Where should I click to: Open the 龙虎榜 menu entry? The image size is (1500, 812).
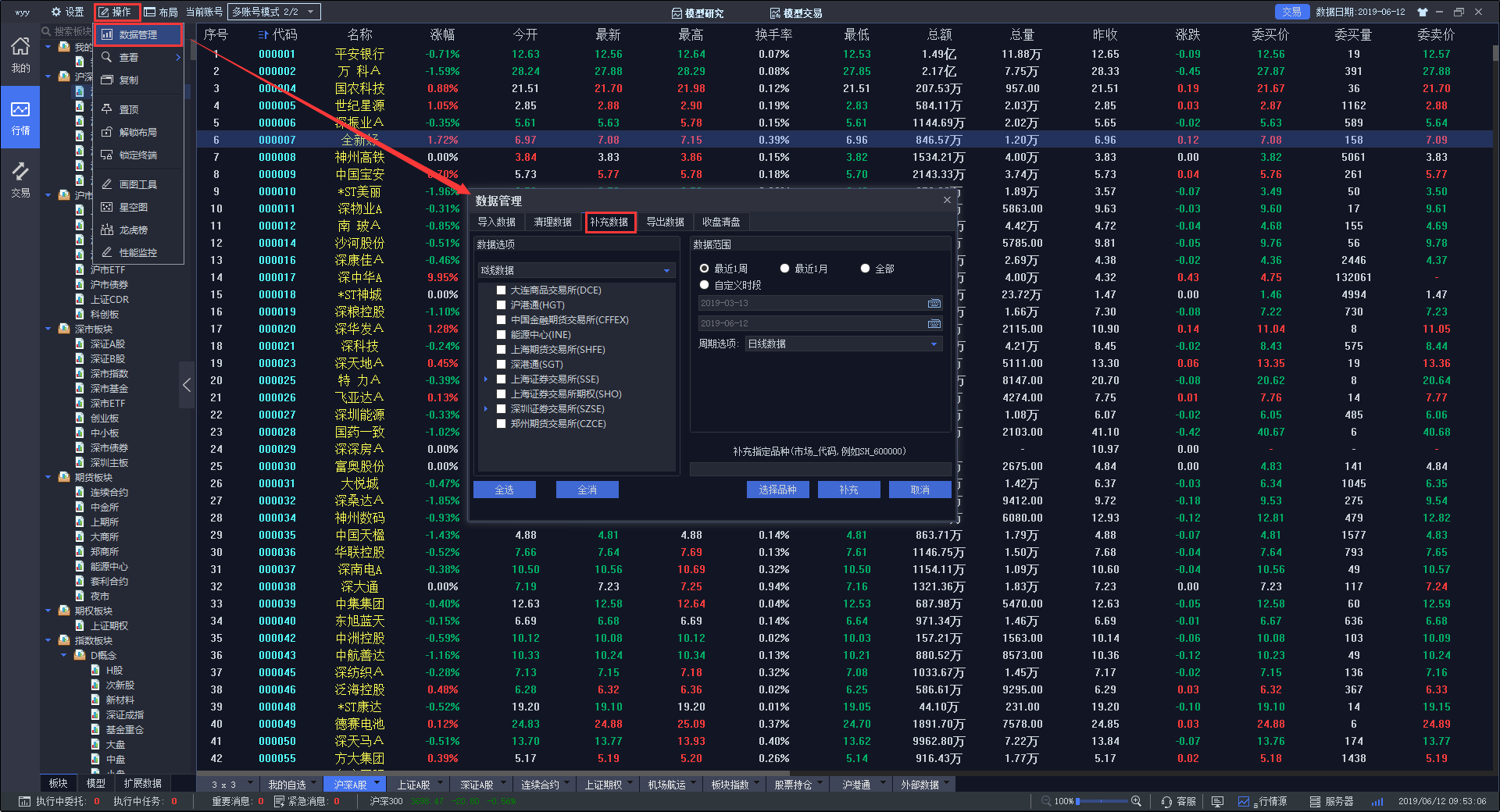coord(133,230)
